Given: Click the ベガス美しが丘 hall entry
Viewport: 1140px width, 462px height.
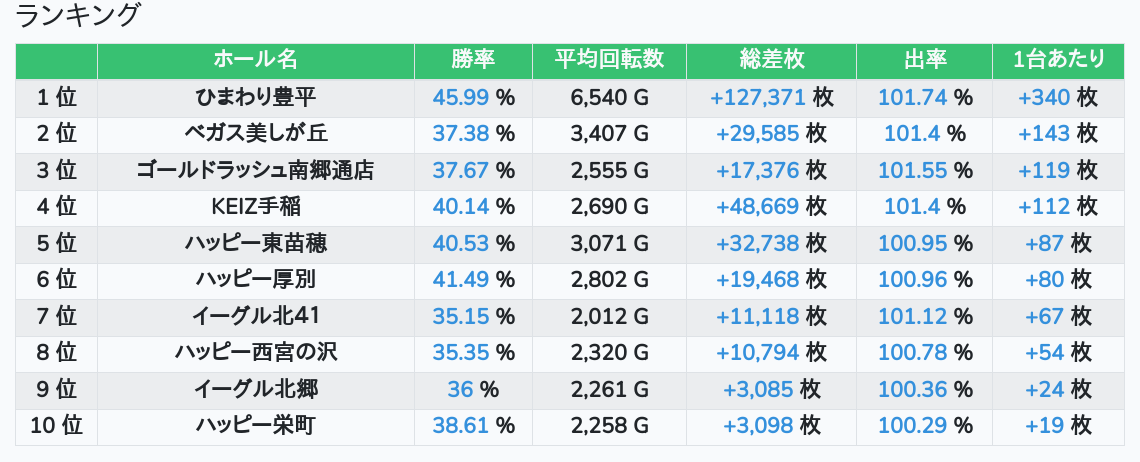Looking at the screenshot, I should click(x=256, y=133).
